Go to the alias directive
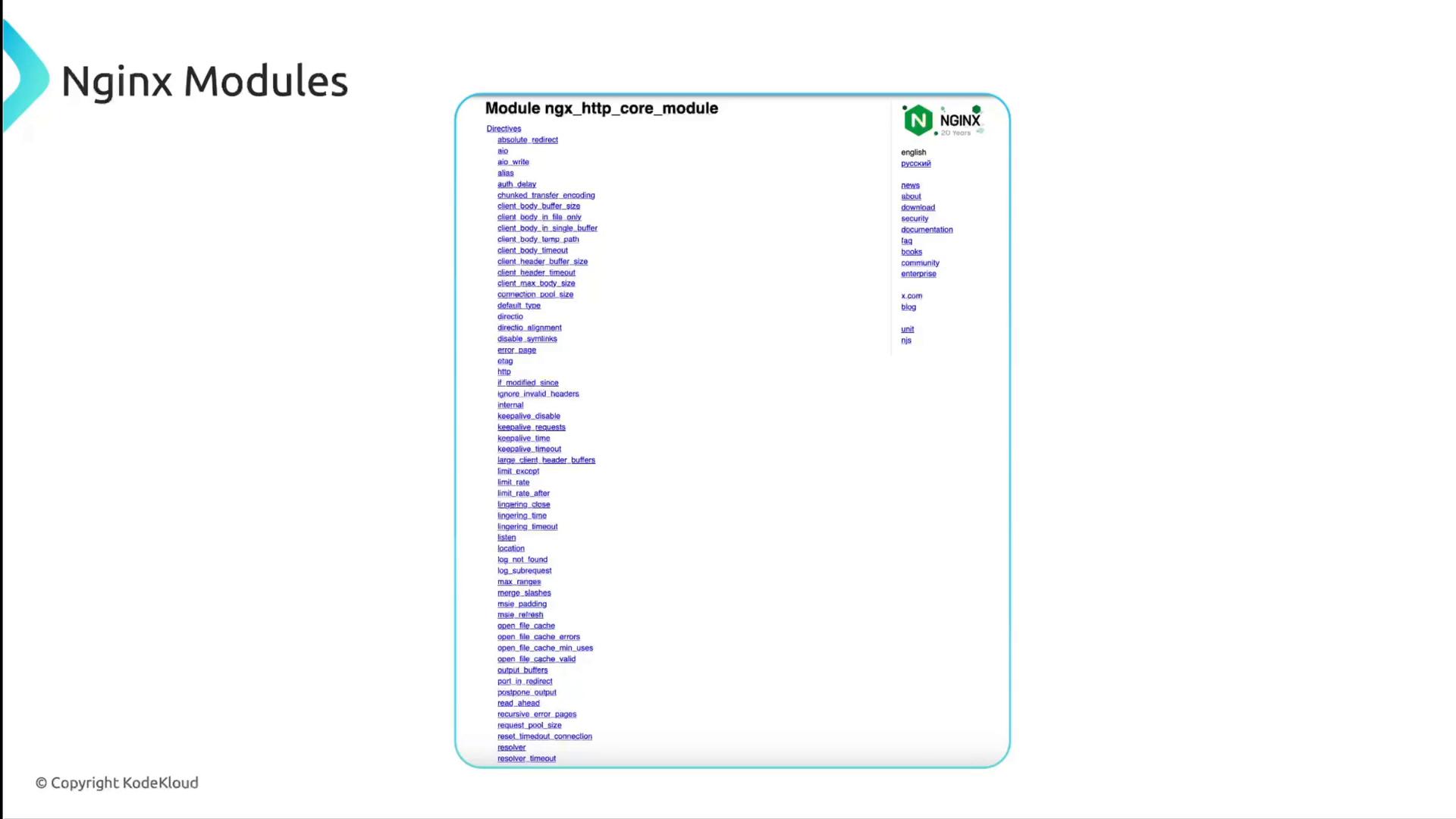1456x819 pixels. [x=506, y=173]
